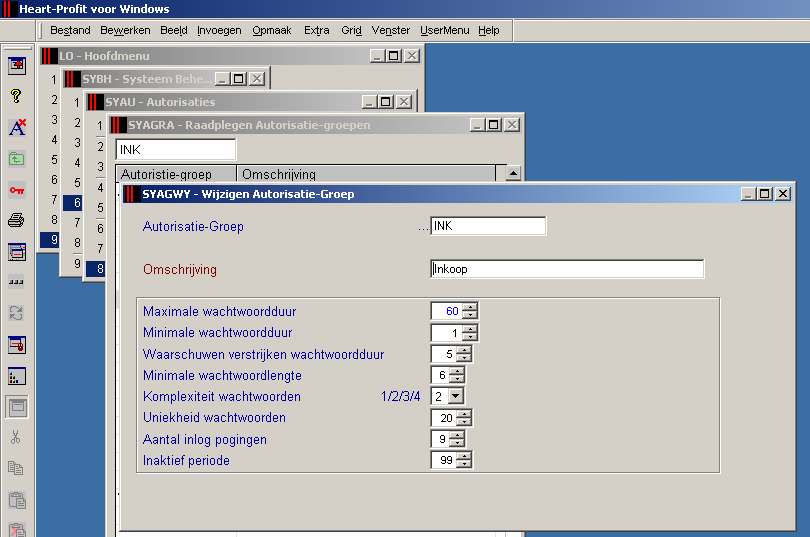The height and width of the screenshot is (537, 810).
Task: Select highlighted row 8 in SYAU - Autorisaties
Action: (96, 269)
